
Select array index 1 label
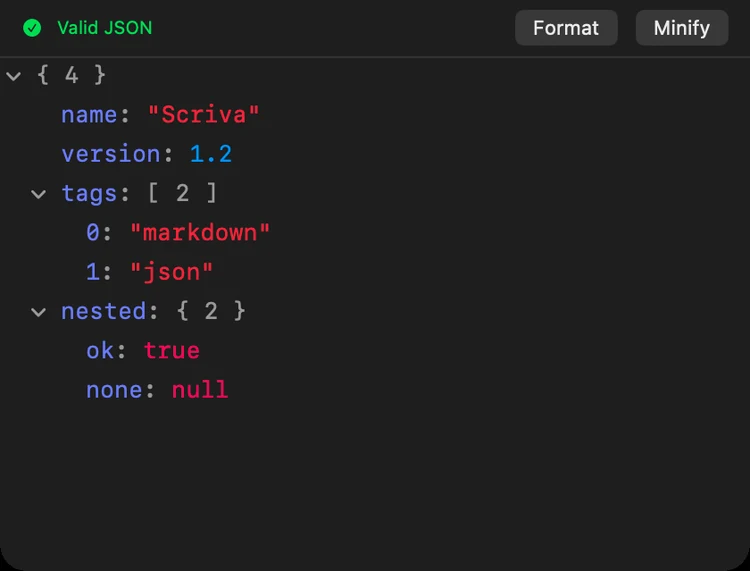[x=93, y=272]
